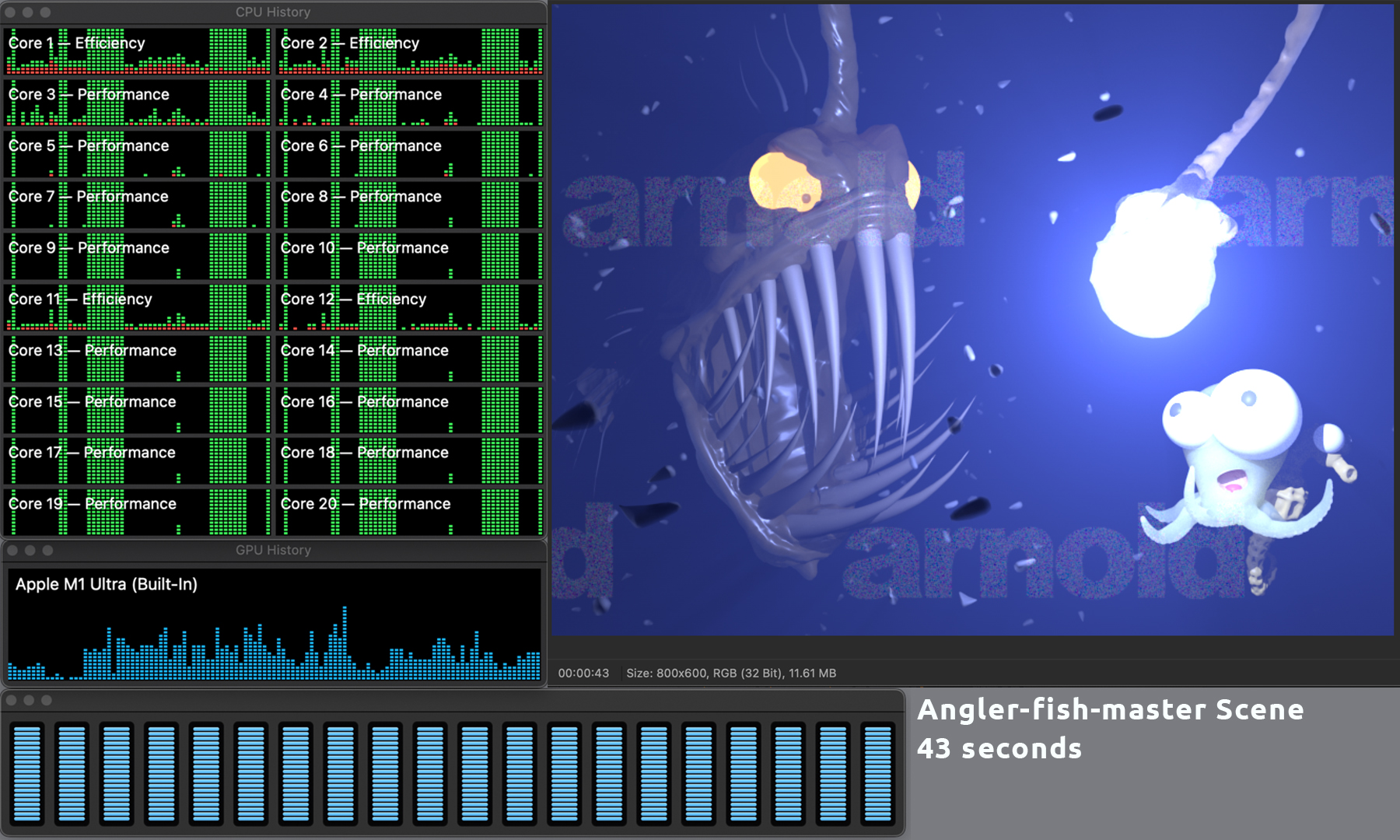
Task: Select the Core 4 — Performance graph
Action: coord(410,103)
